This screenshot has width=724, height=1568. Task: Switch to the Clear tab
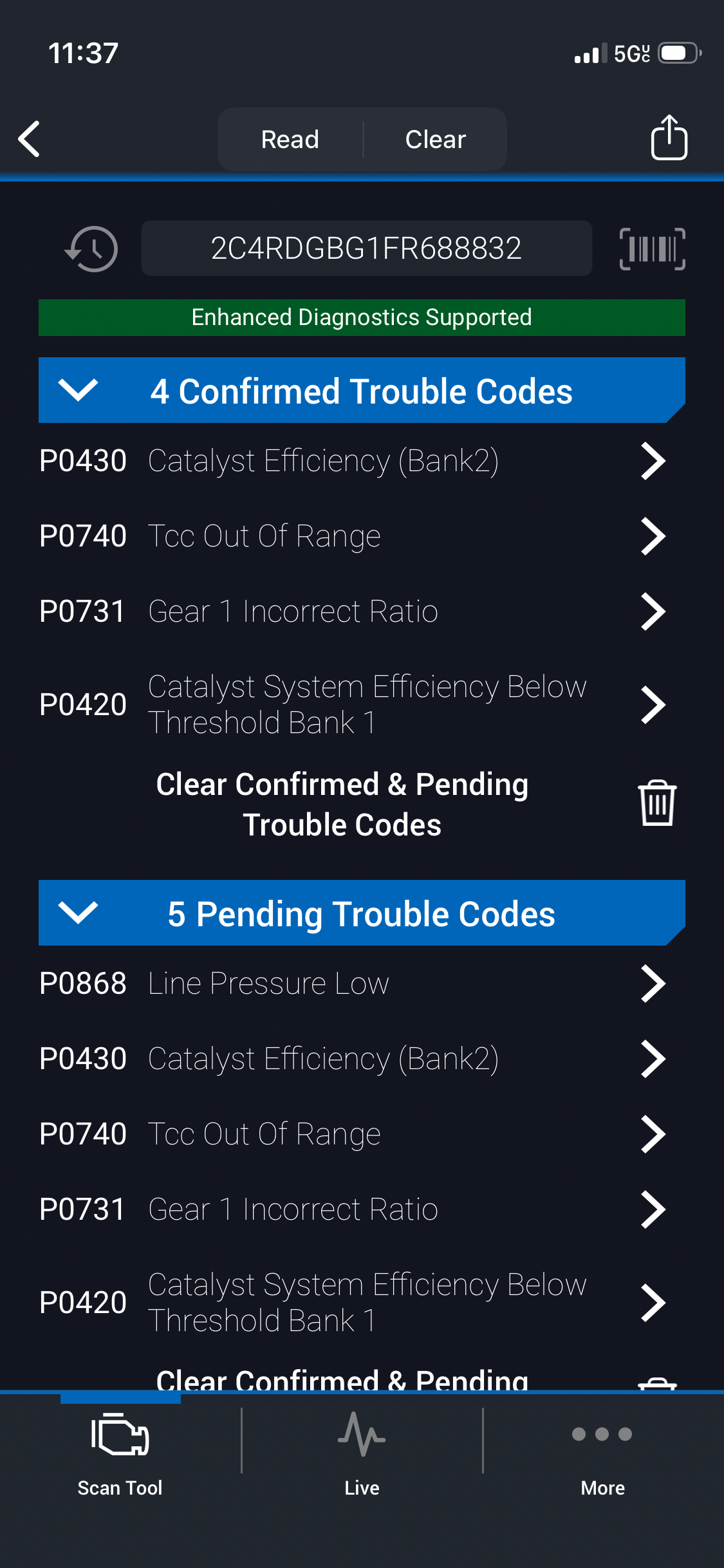[x=436, y=139]
